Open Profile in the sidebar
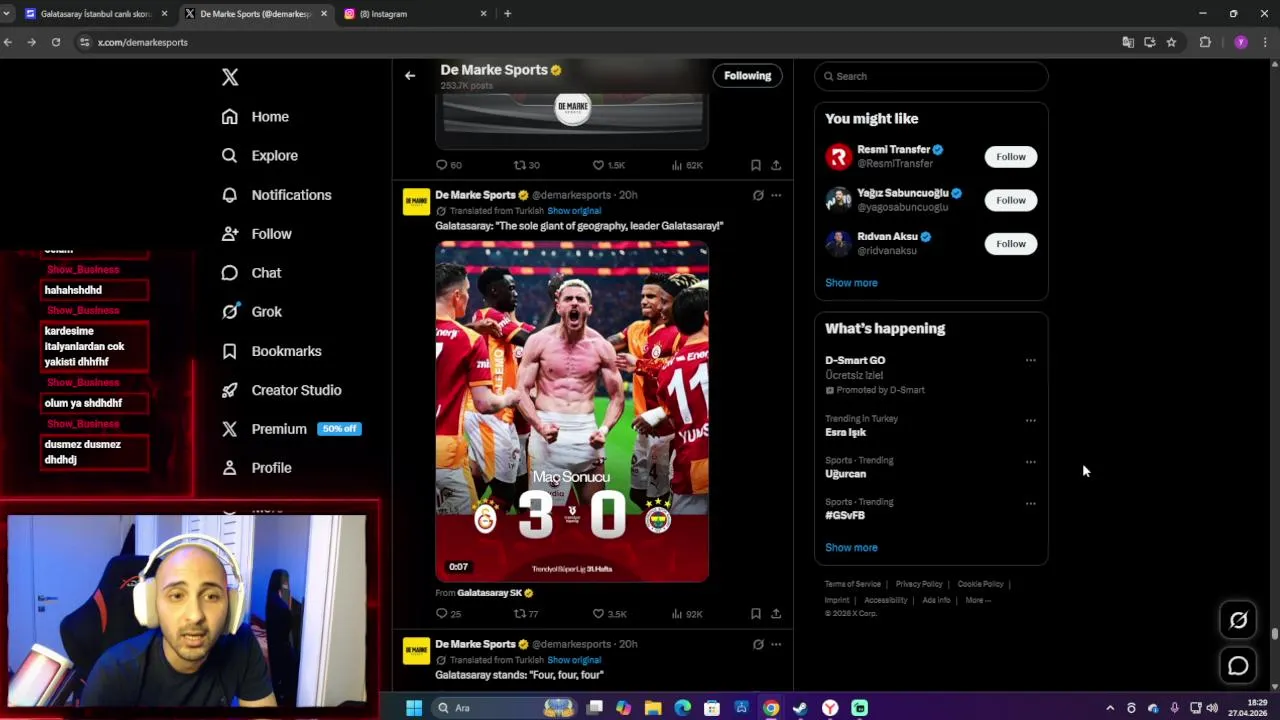Screen dimensions: 1280x720 pos(257,468)
